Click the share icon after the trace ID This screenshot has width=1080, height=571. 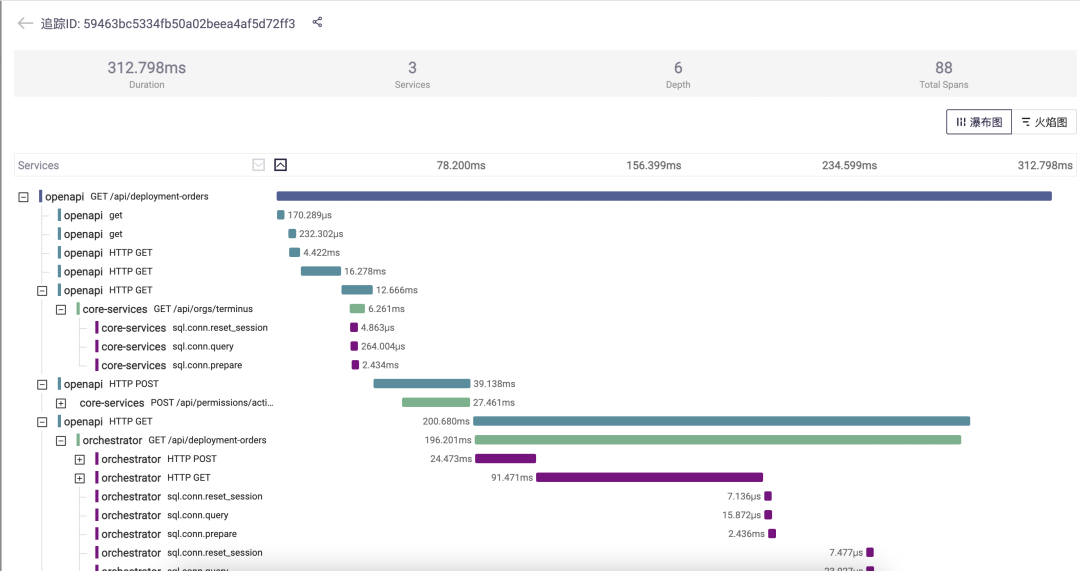pyautogui.click(x=318, y=22)
